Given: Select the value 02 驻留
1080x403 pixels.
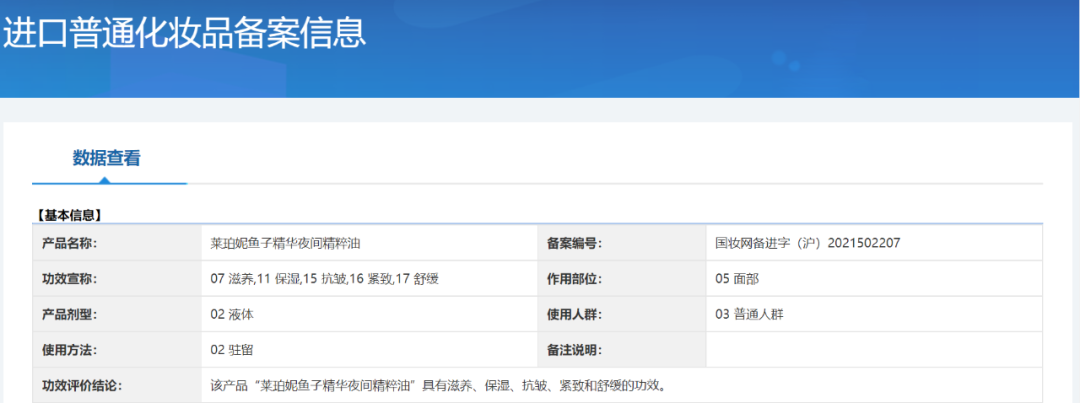Looking at the screenshot, I should click(233, 351).
